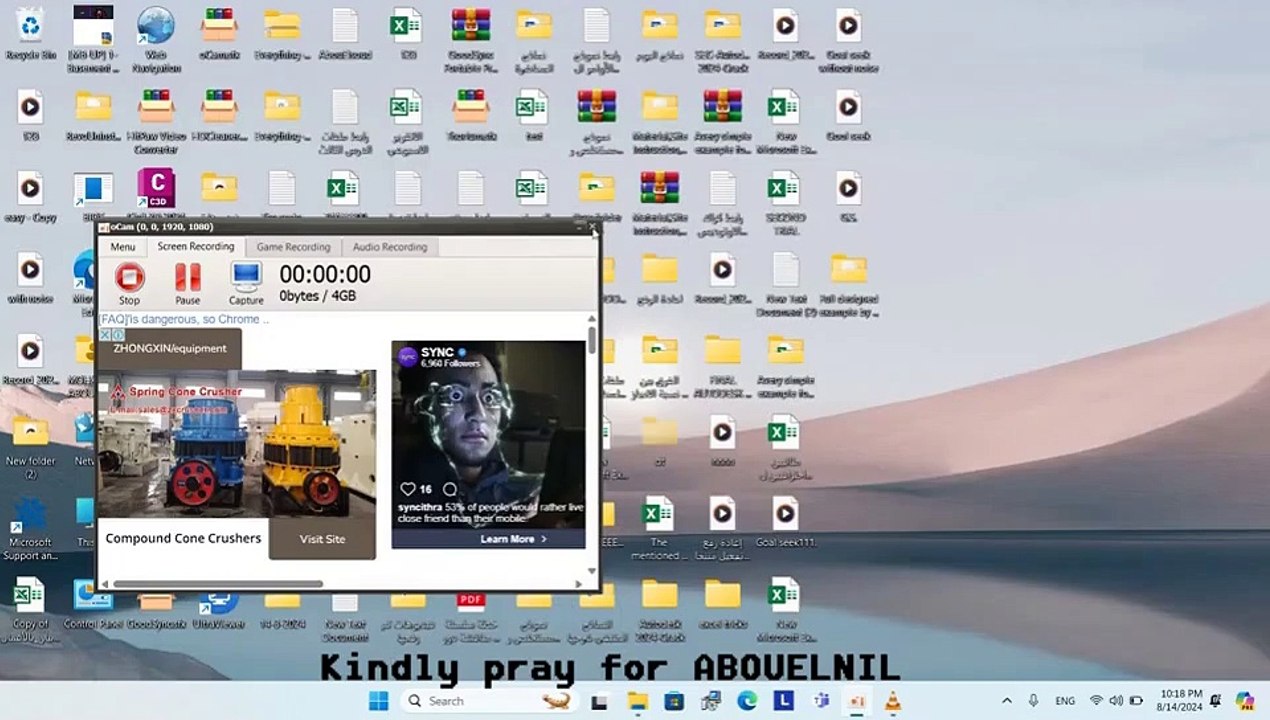Select the PDF file icon on desktop

coord(470,603)
